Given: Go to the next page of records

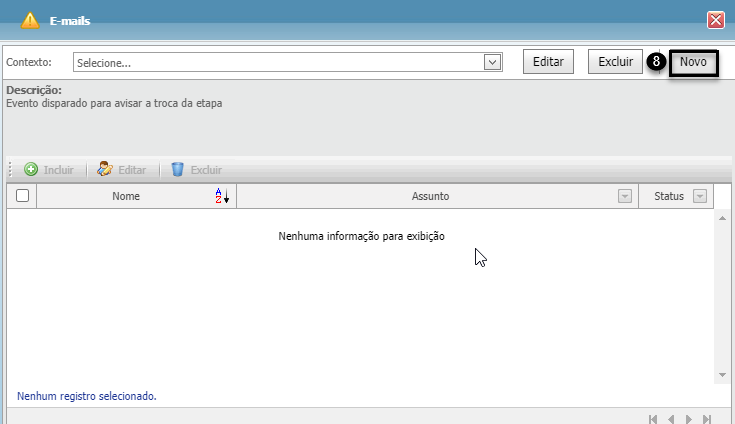Looking at the screenshot, I should [x=689, y=419].
